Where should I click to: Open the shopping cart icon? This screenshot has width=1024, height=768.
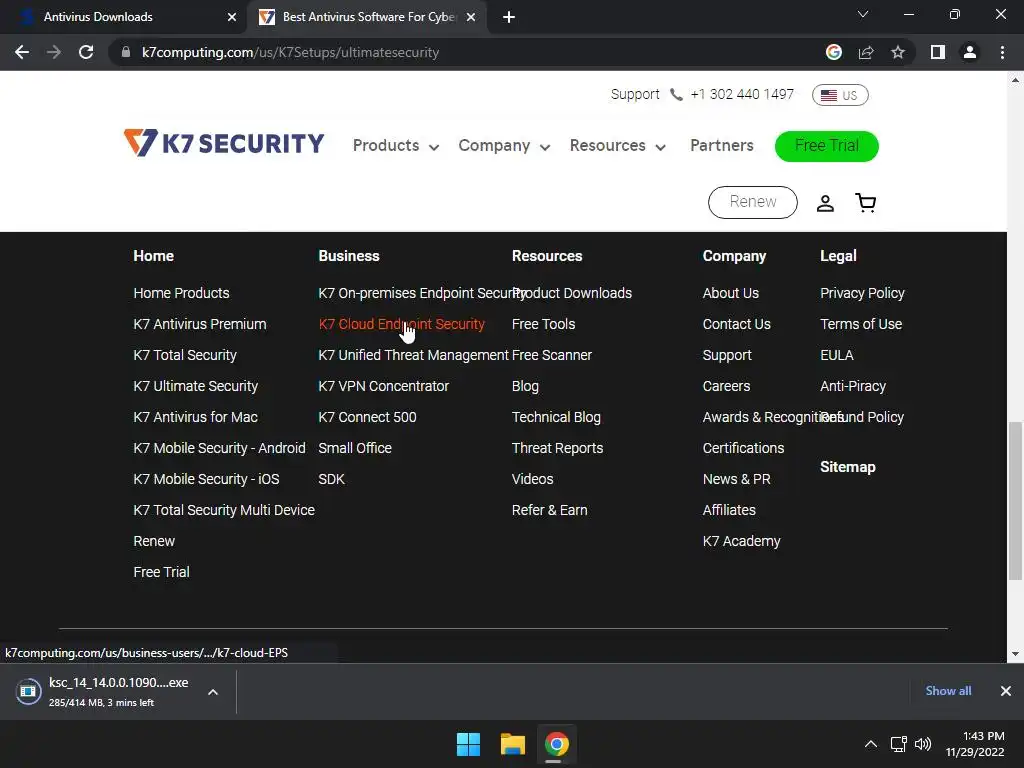tap(866, 202)
